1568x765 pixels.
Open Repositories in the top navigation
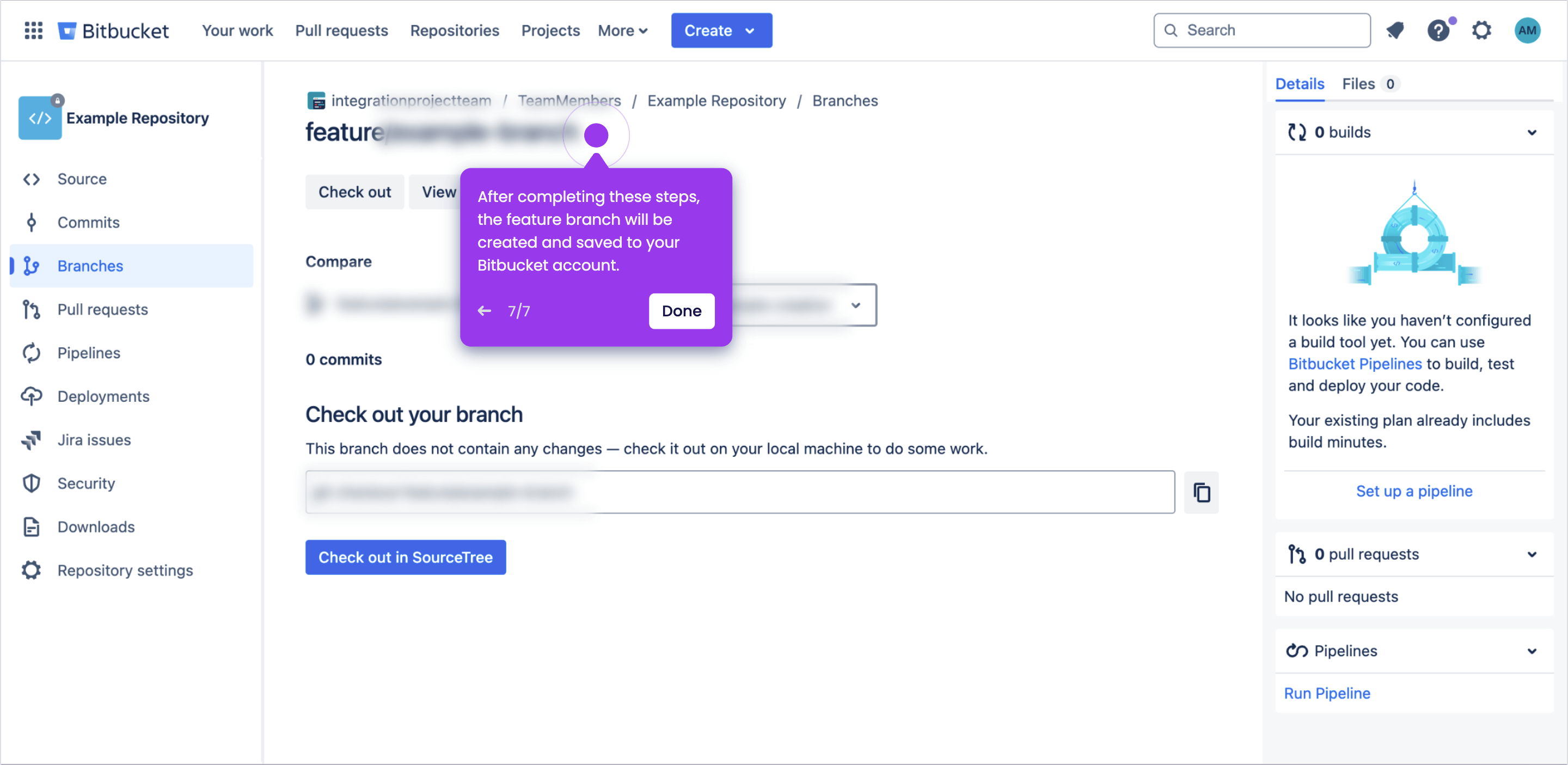(454, 30)
